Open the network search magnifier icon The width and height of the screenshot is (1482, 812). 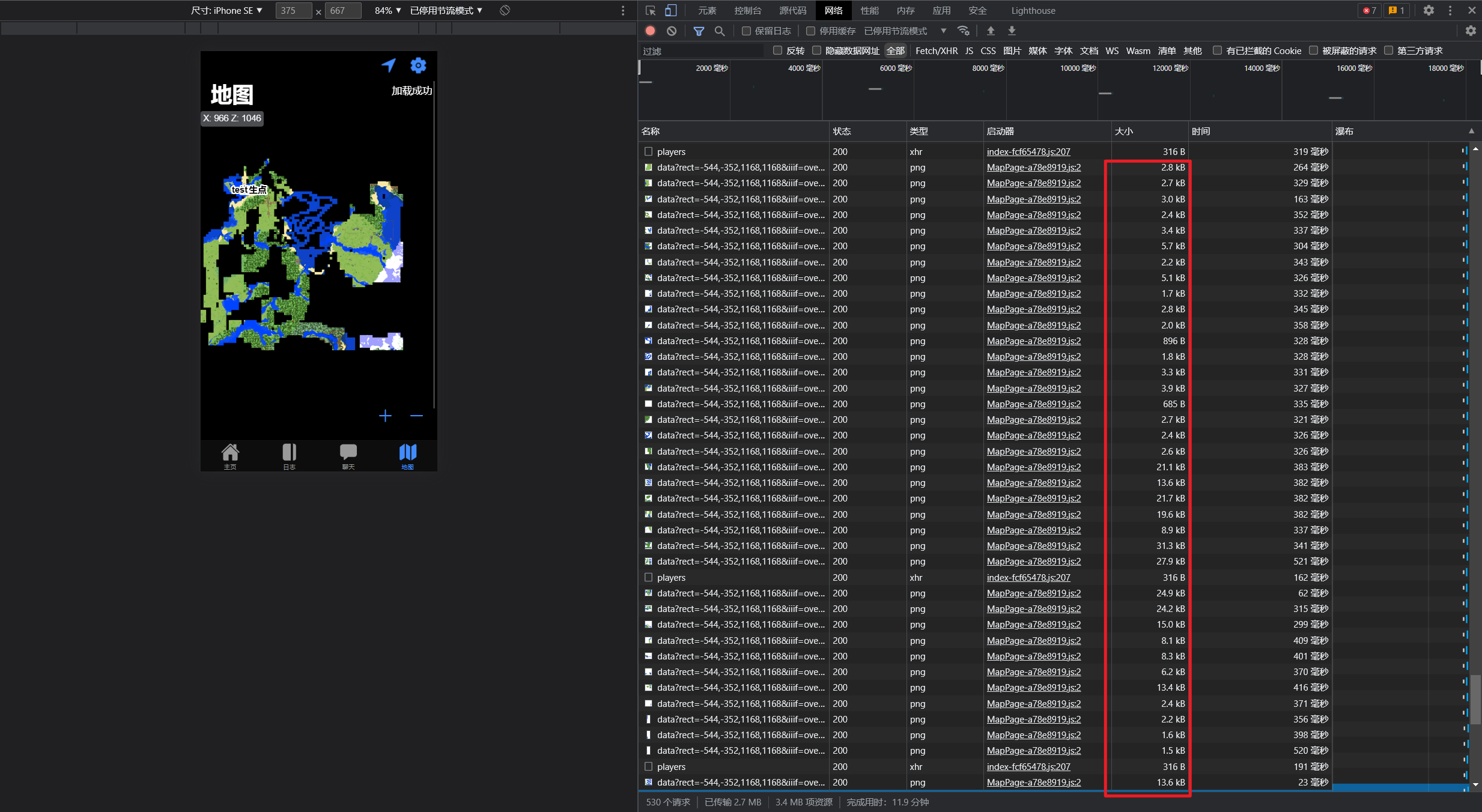pos(719,31)
